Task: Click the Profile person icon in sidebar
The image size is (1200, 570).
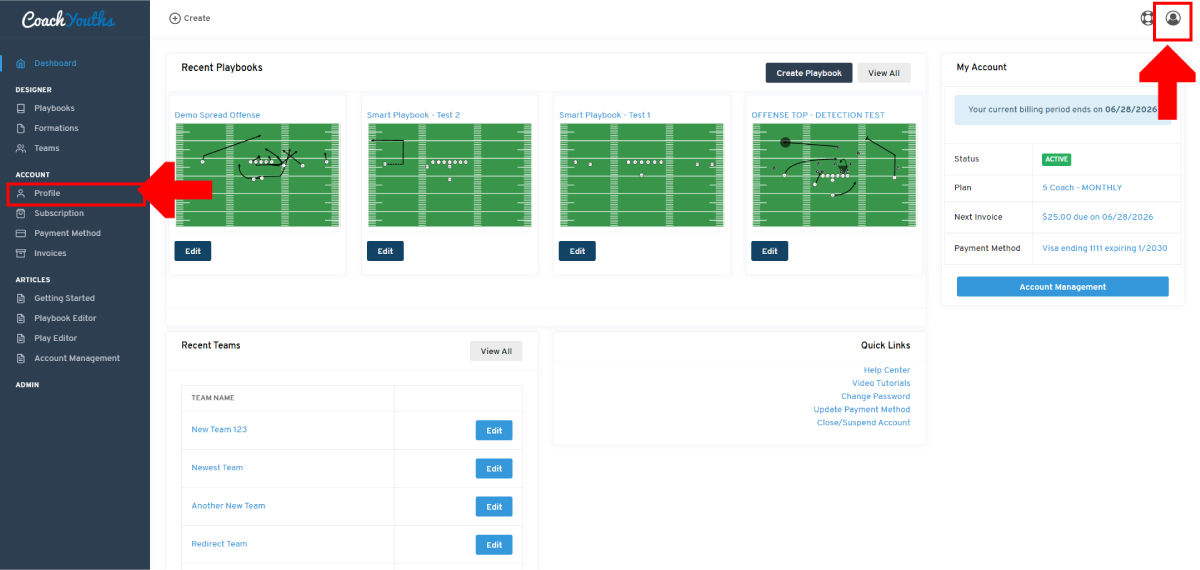Action: coord(22,193)
